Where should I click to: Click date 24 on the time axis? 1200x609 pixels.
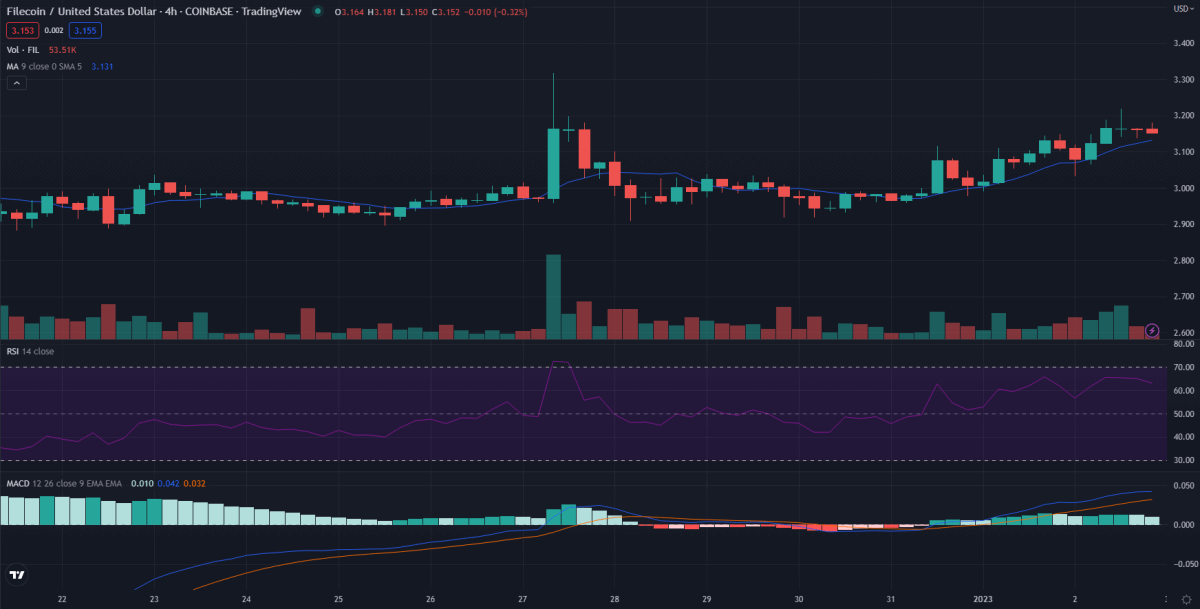[246, 599]
